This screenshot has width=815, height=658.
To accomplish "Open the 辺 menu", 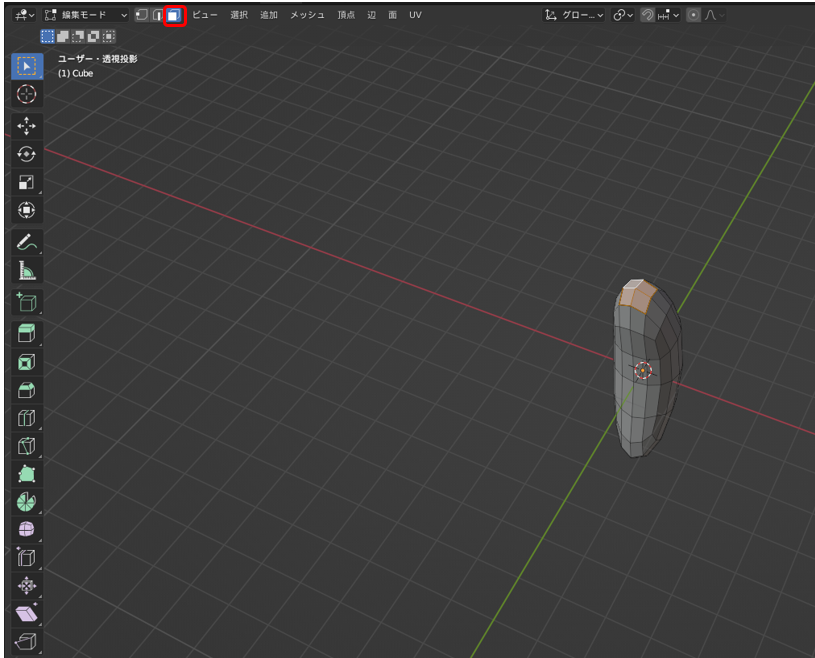I will tap(372, 15).
